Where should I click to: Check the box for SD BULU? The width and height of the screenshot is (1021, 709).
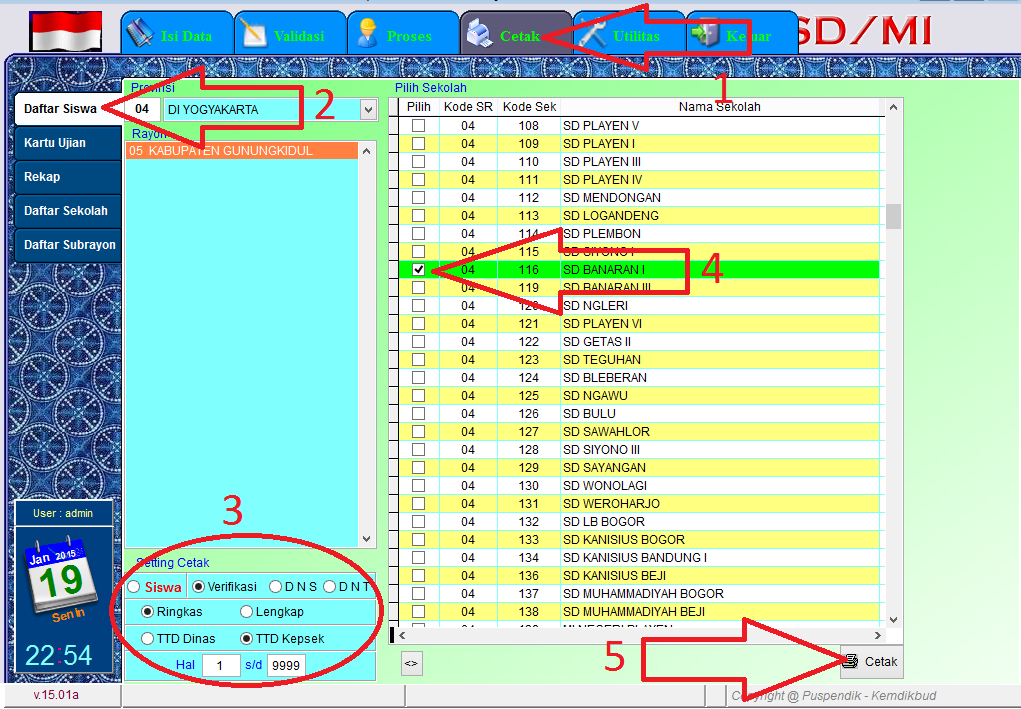[x=419, y=413]
